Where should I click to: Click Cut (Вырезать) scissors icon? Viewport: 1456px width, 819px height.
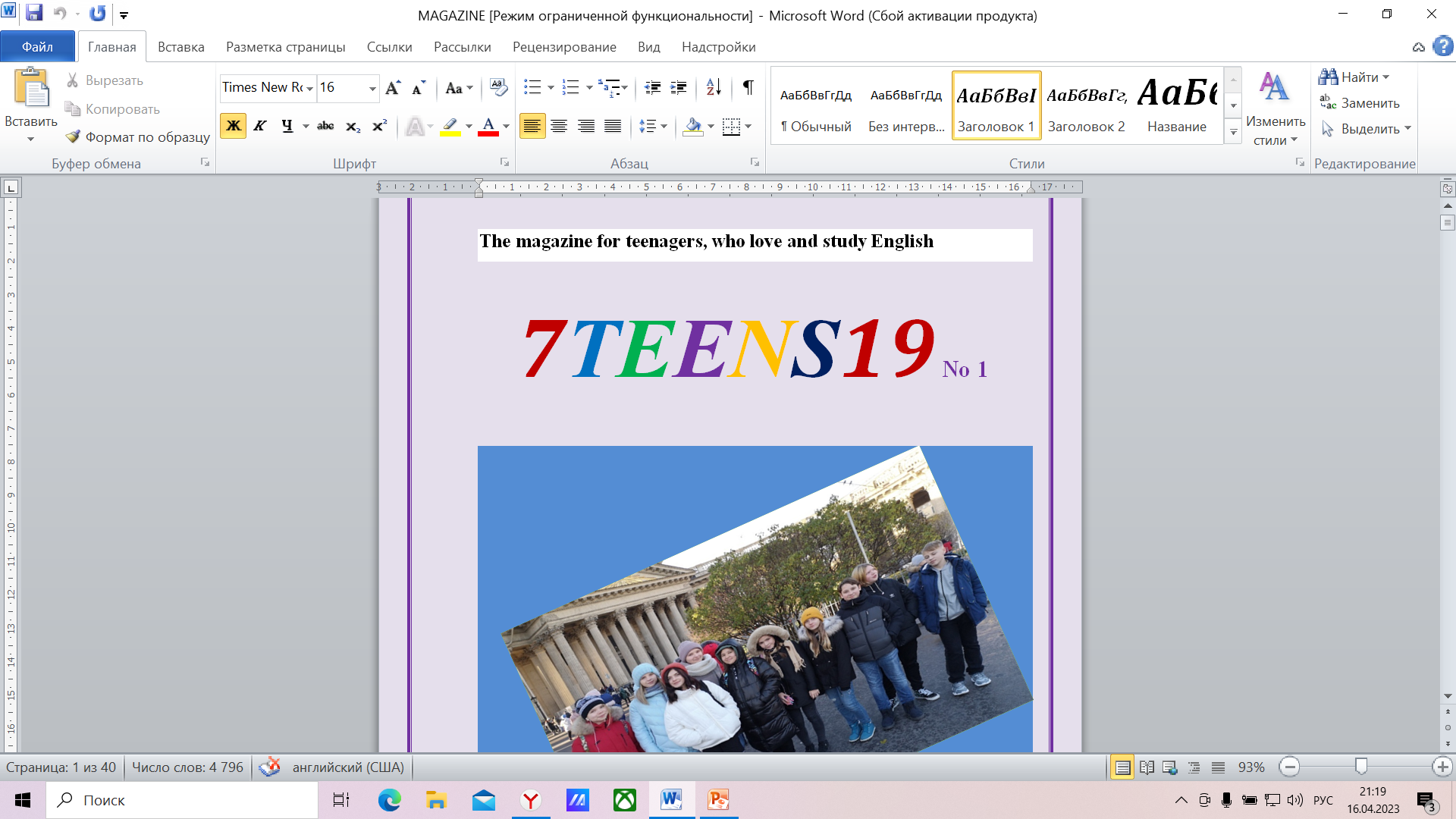tap(73, 80)
